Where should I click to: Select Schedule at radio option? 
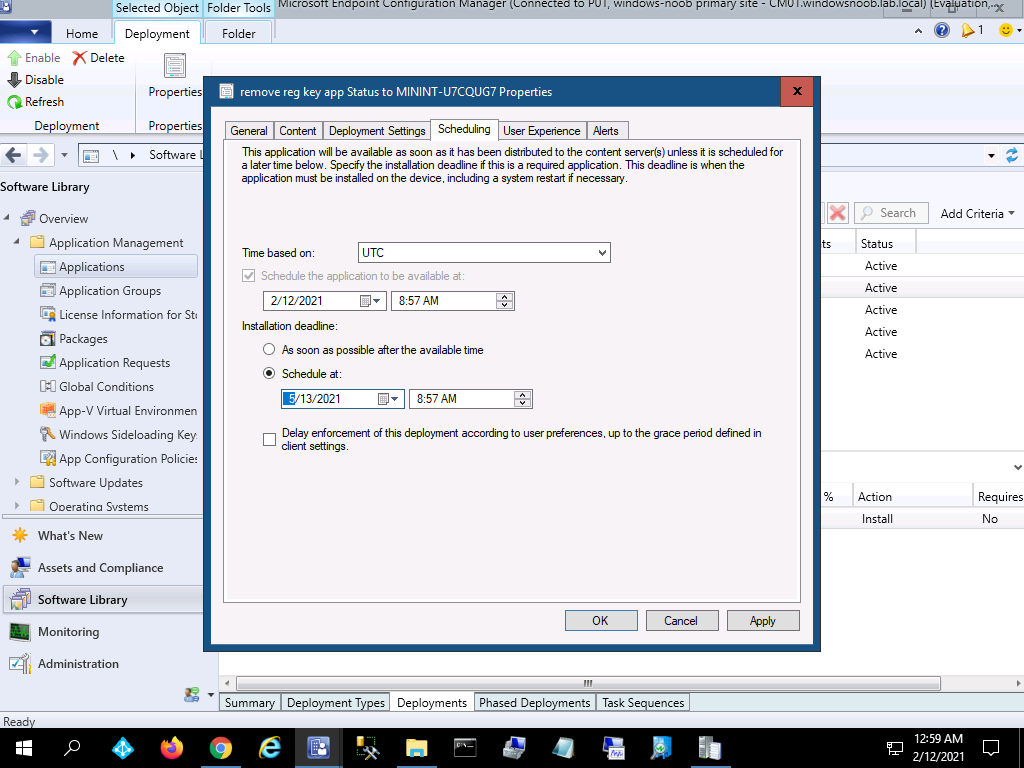268,374
